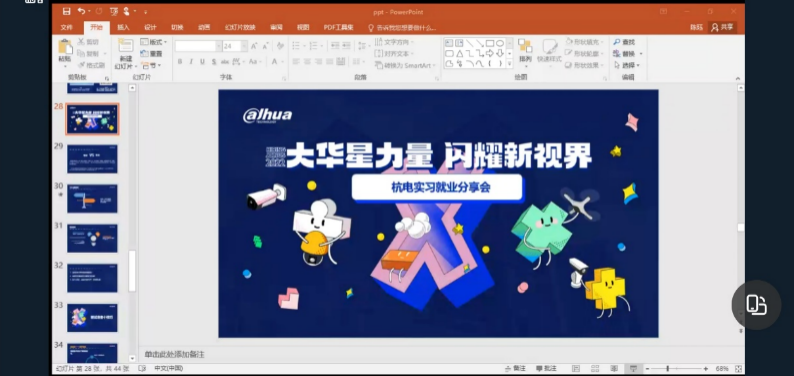This screenshot has width=794, height=376.
Task: Cut selection with 剪切 scissors
Action: pyautogui.click(x=88, y=42)
